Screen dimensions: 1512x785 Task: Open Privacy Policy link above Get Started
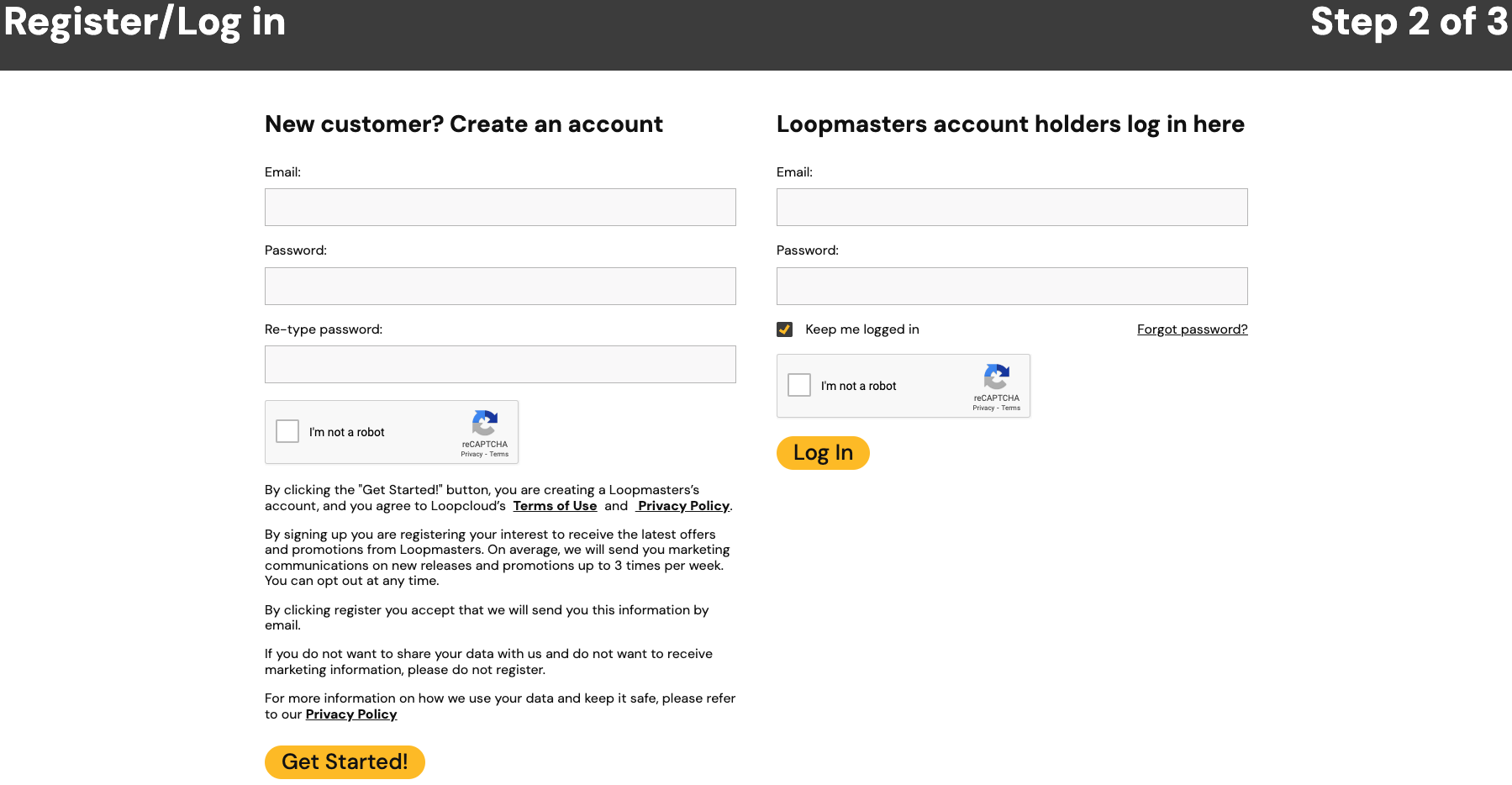click(x=351, y=714)
